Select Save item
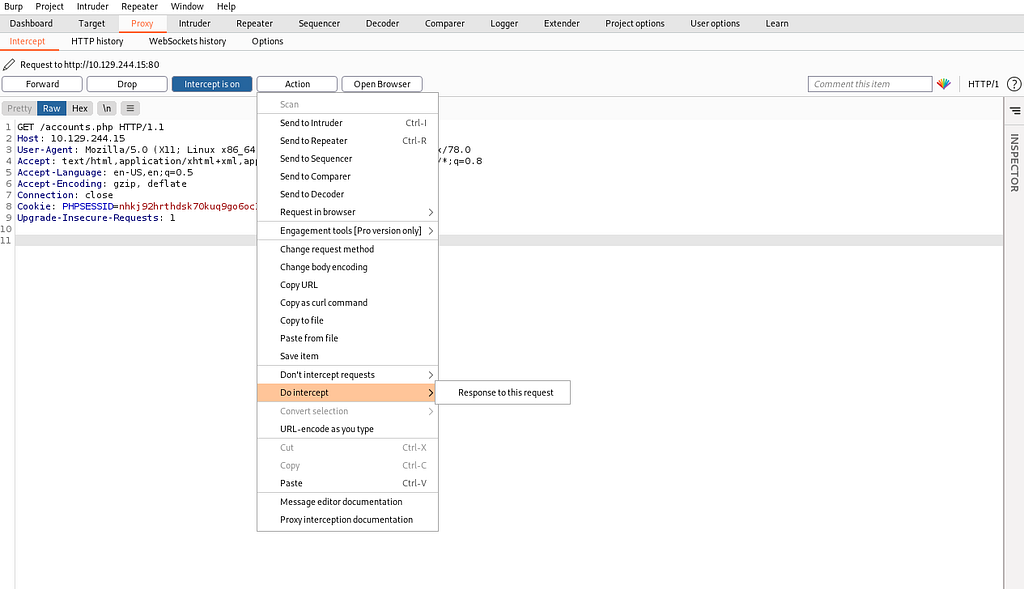 347,356
